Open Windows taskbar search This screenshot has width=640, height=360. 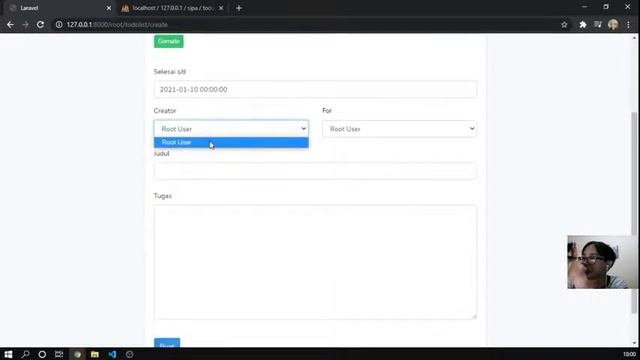click(x=25, y=354)
